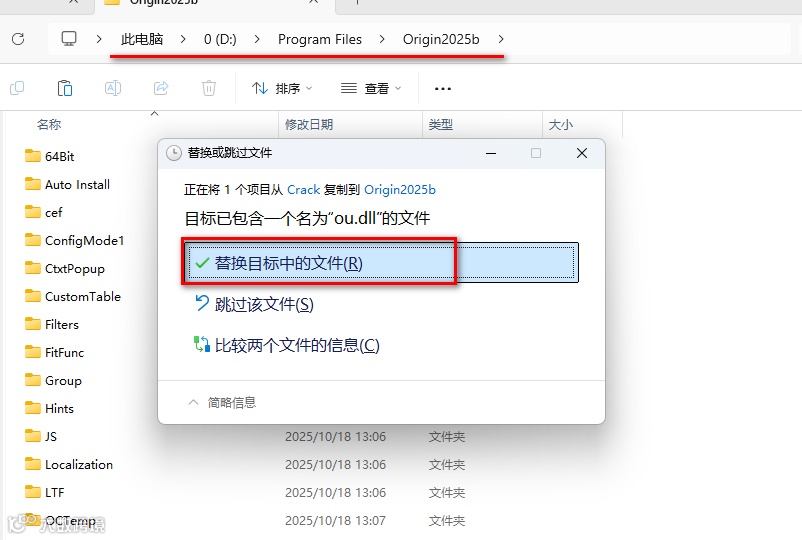Open the Crack source folder link
802x540 pixels.
point(303,190)
